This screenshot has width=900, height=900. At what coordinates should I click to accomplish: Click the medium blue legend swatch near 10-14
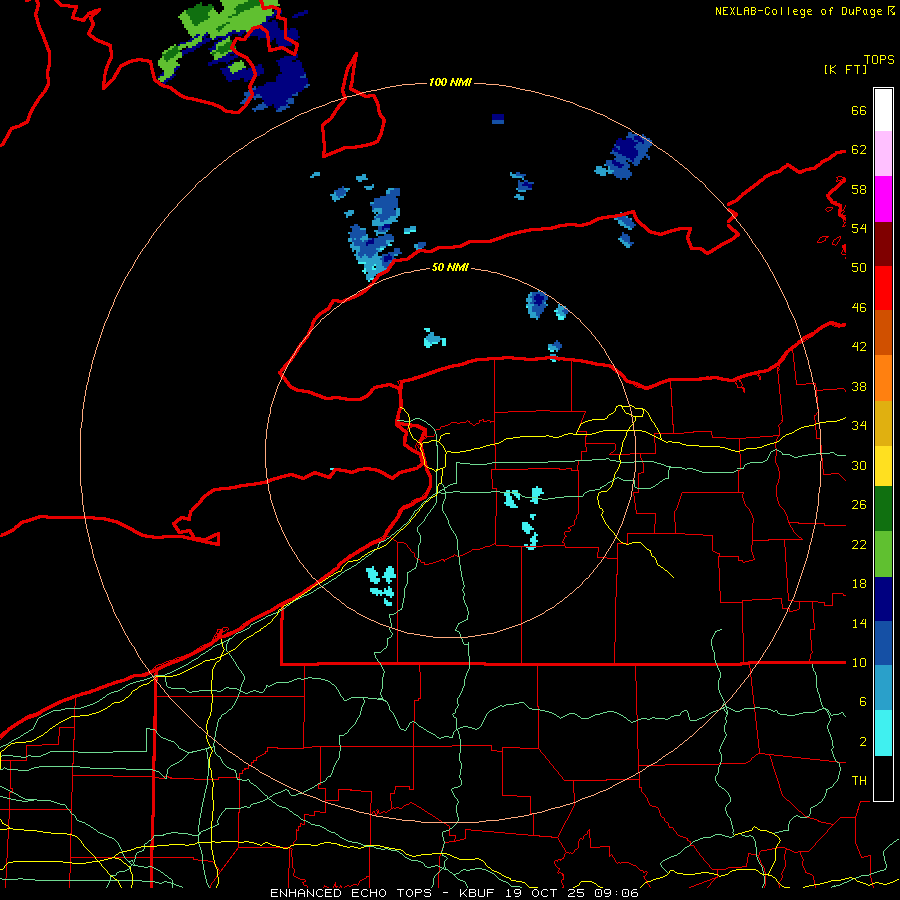click(x=883, y=643)
